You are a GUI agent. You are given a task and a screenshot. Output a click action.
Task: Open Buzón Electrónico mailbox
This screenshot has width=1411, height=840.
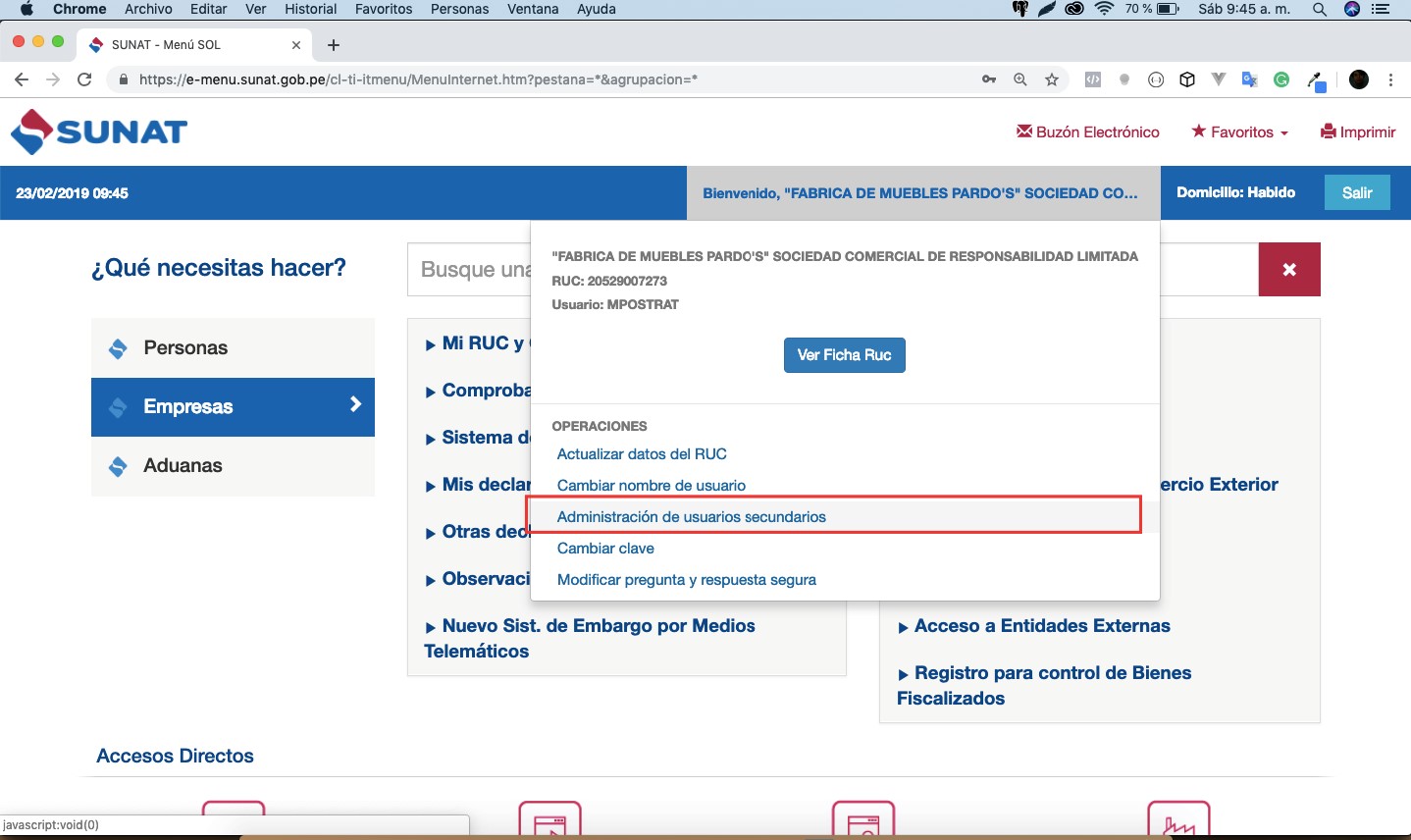coord(1088,131)
